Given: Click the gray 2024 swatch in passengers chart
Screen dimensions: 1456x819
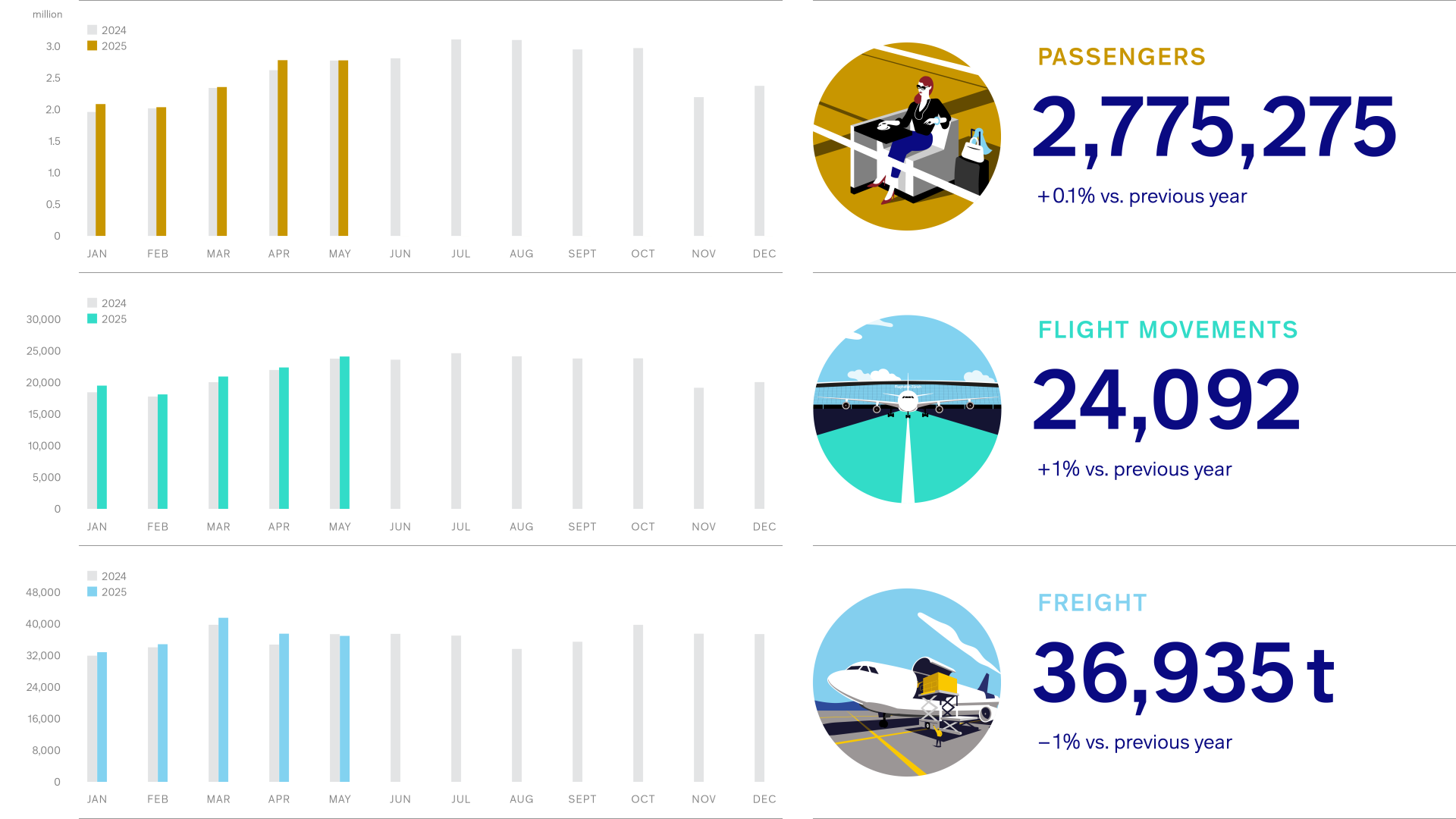Looking at the screenshot, I should (93, 30).
